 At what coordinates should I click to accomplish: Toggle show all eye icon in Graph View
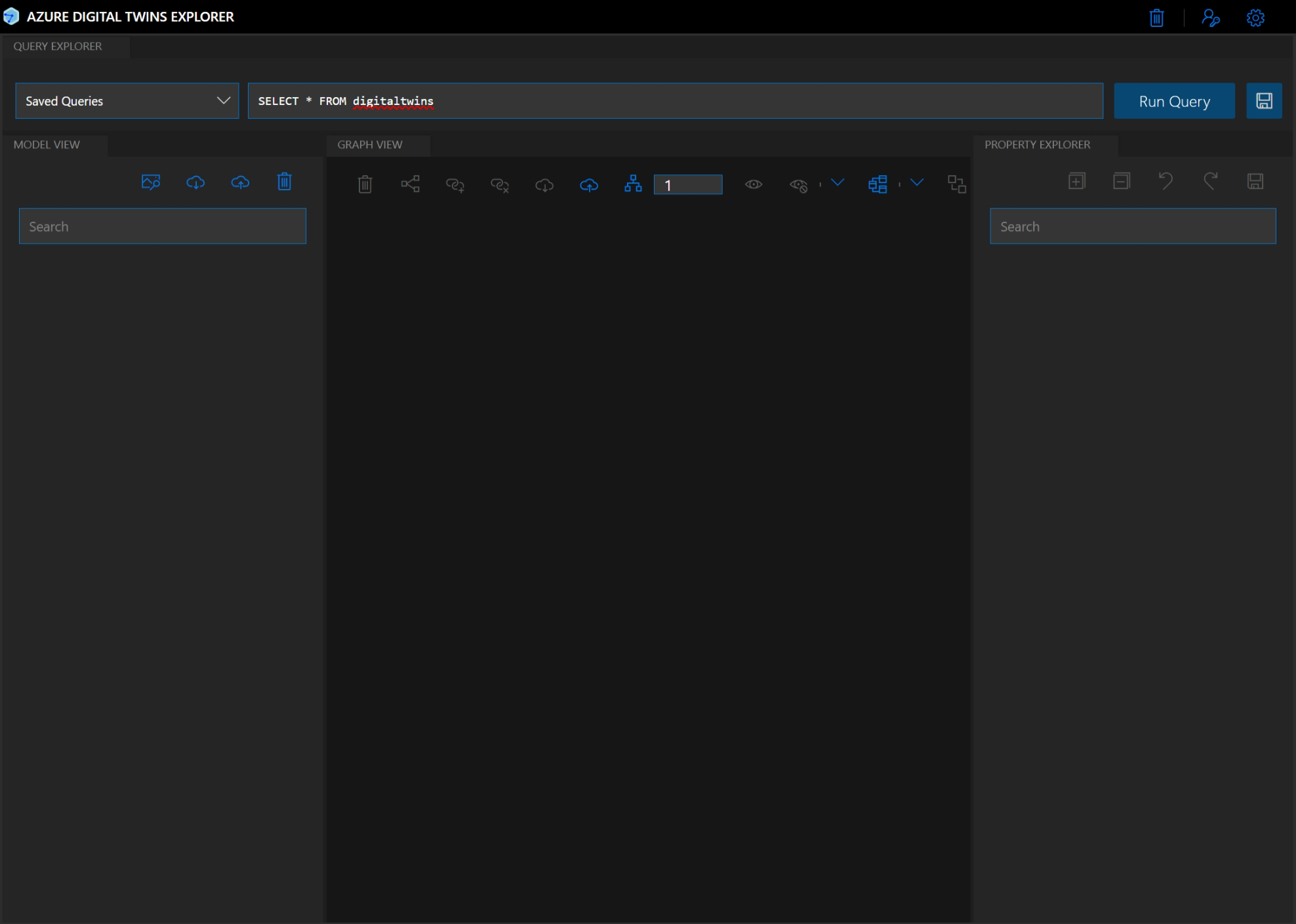754,184
